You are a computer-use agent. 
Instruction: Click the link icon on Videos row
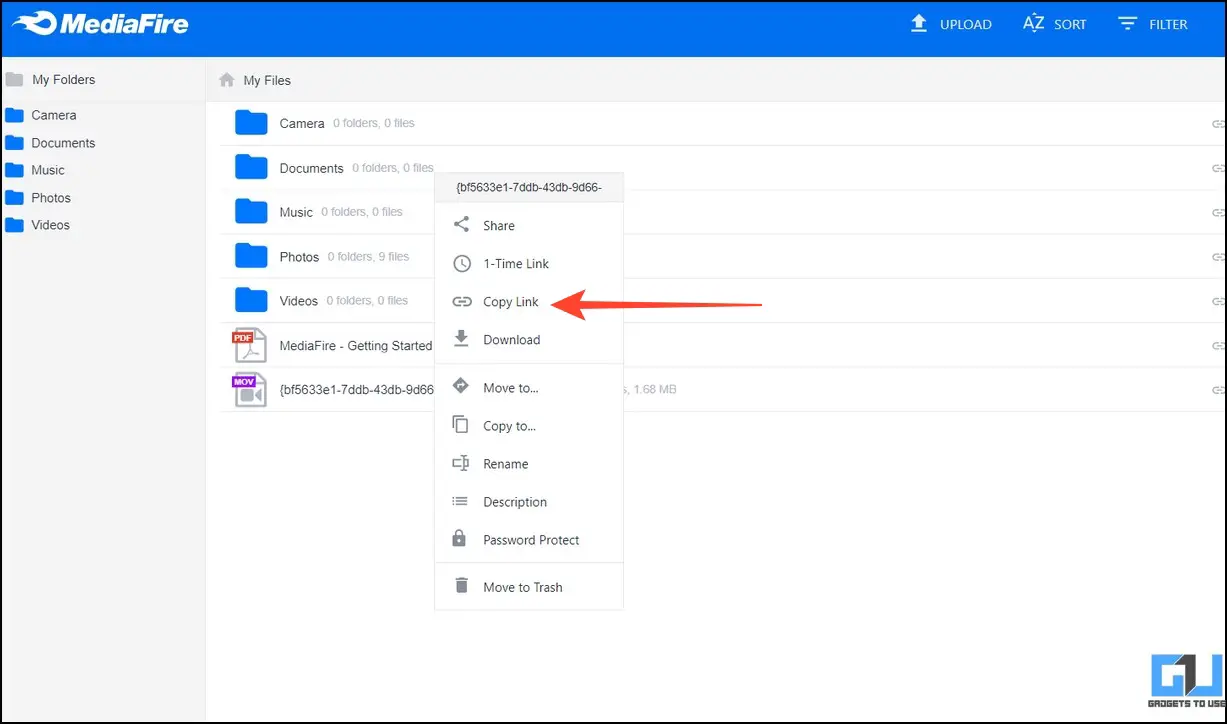1218,301
